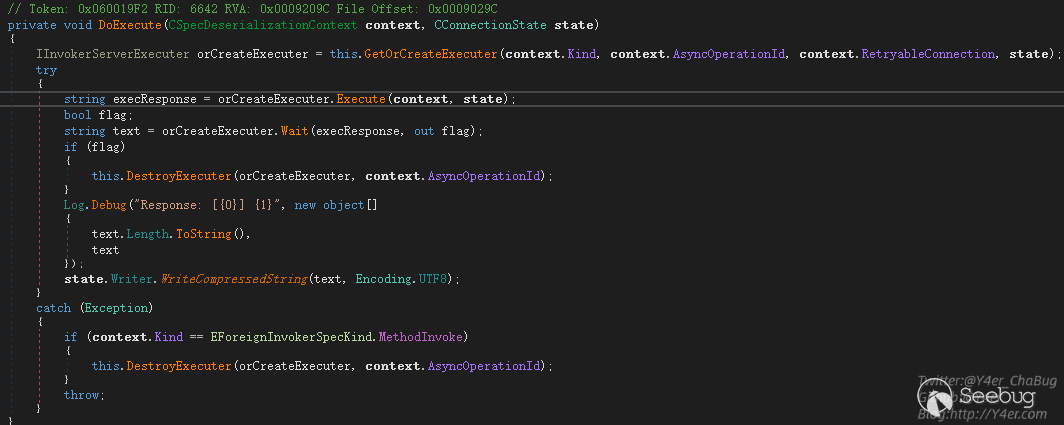Click the throw keyword
The height and width of the screenshot is (425, 1064).
[81, 395]
